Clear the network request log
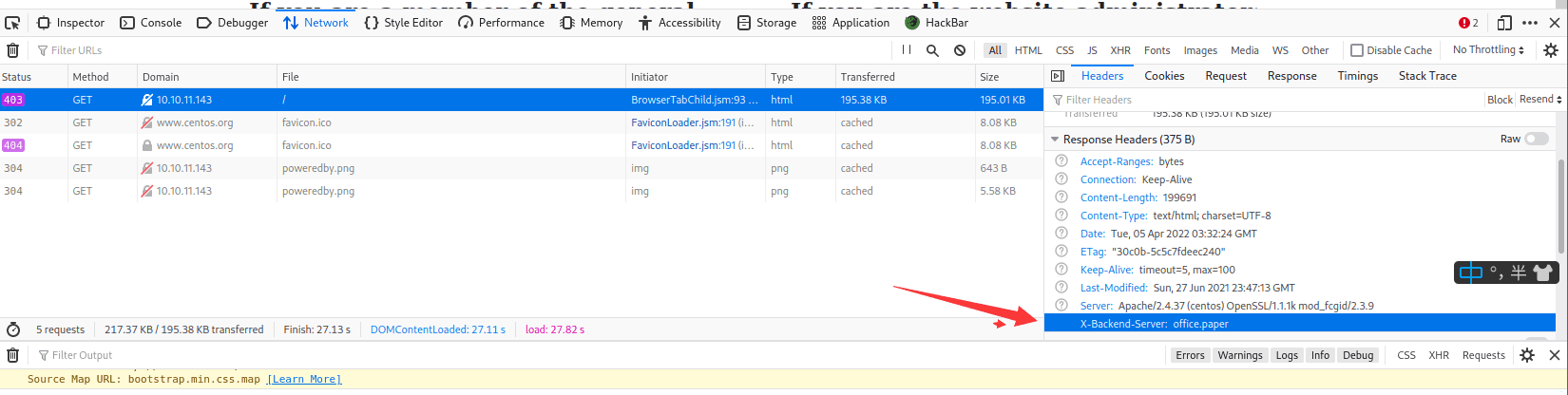This screenshot has height=395, width=1568. point(12,50)
